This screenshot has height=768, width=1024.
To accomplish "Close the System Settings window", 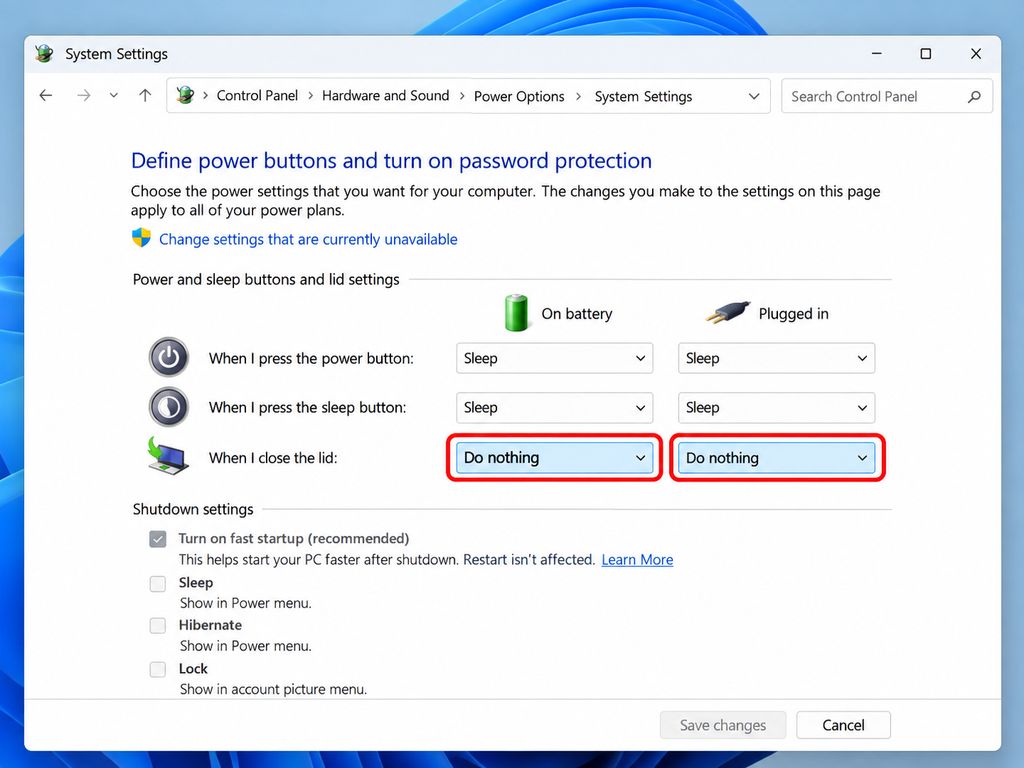I will [x=976, y=54].
